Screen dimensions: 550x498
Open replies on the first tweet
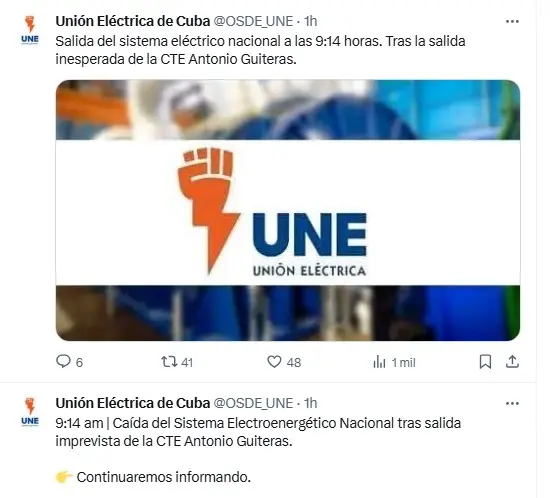69,362
